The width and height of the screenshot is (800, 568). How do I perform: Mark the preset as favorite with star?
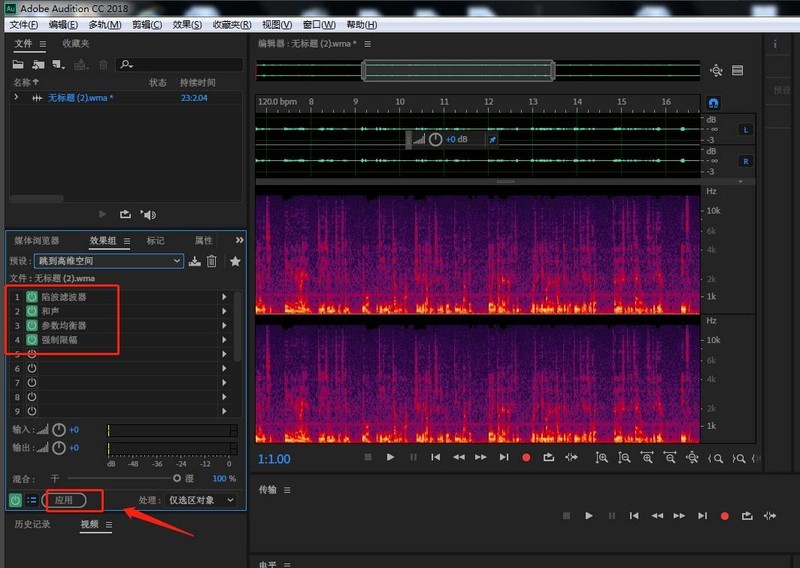pyautogui.click(x=235, y=261)
